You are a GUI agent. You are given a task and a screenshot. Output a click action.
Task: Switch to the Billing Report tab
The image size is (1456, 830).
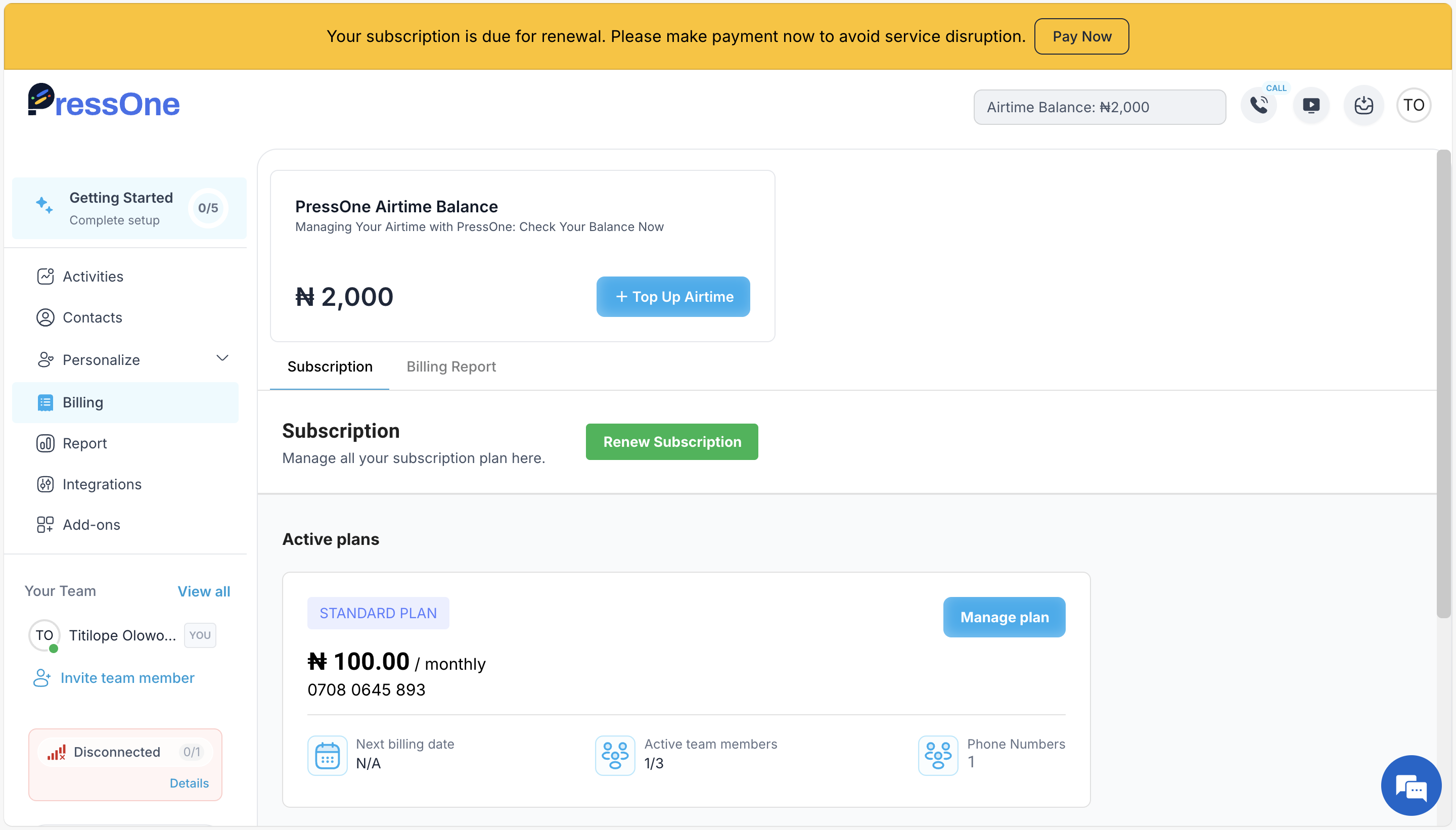tap(451, 366)
